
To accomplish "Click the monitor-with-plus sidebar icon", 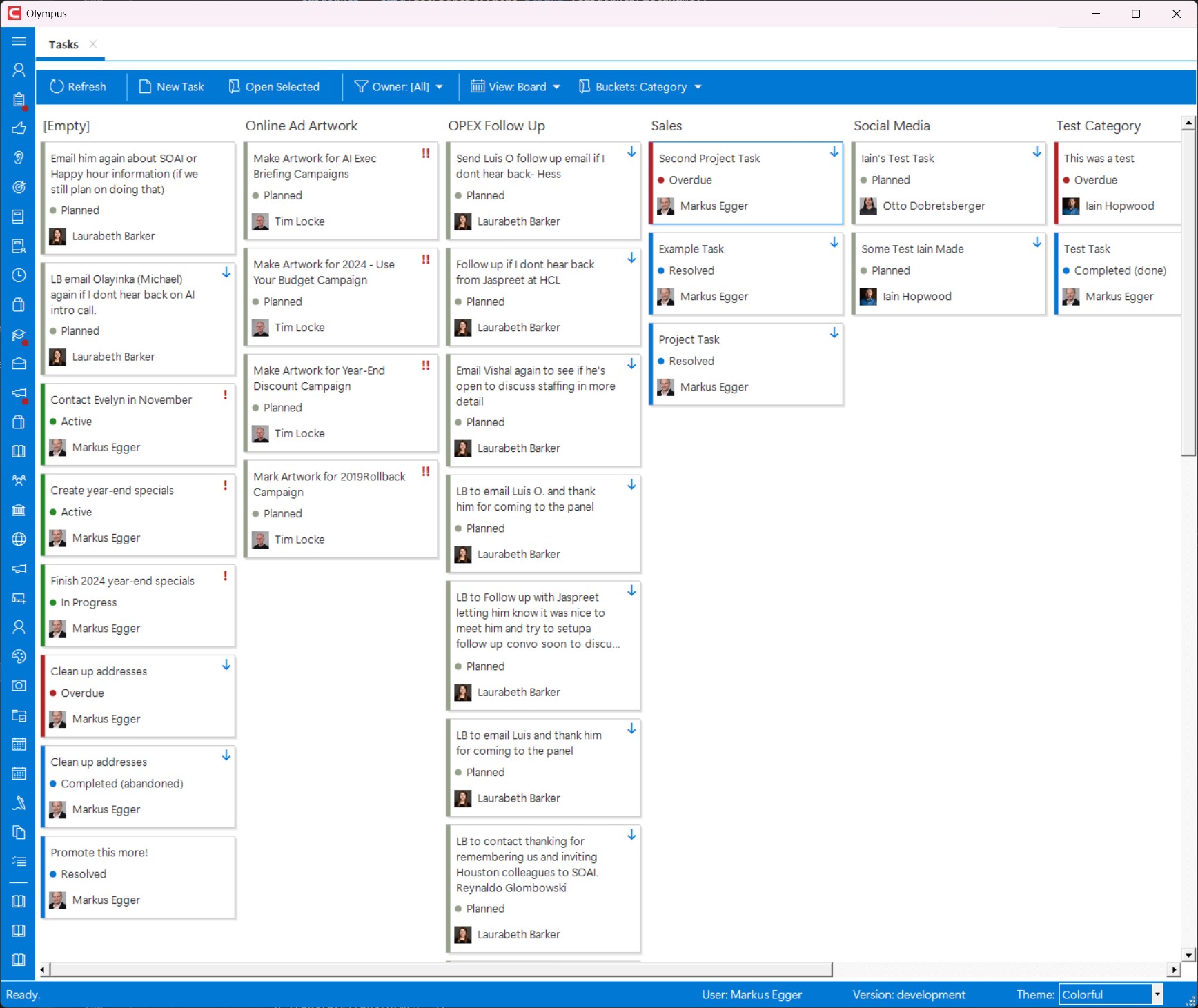I will [x=19, y=597].
